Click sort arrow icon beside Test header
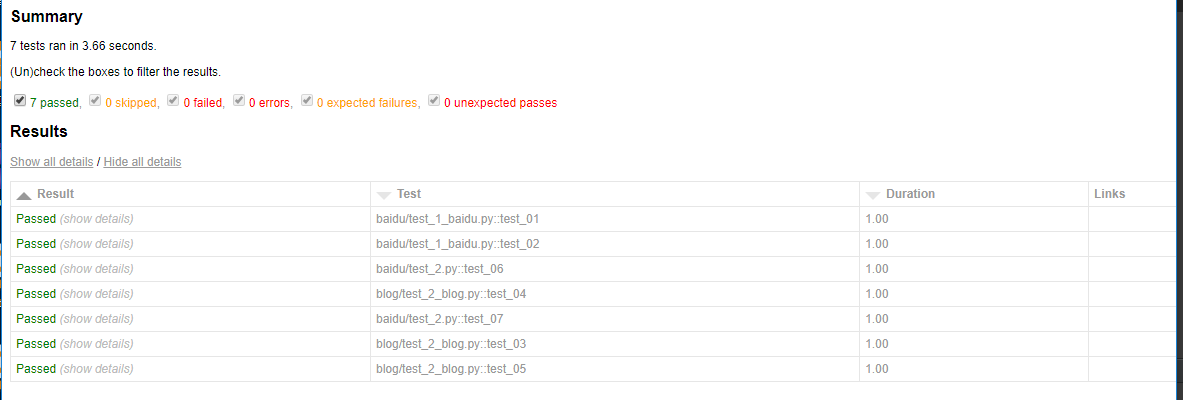Screen dimensions: 1183x400 click(x=384, y=195)
